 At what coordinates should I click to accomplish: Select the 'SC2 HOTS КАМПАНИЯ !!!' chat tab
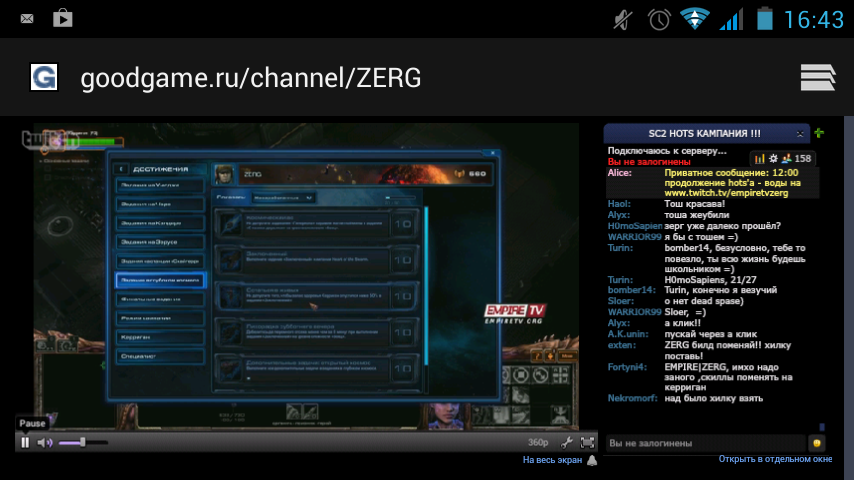(x=704, y=133)
